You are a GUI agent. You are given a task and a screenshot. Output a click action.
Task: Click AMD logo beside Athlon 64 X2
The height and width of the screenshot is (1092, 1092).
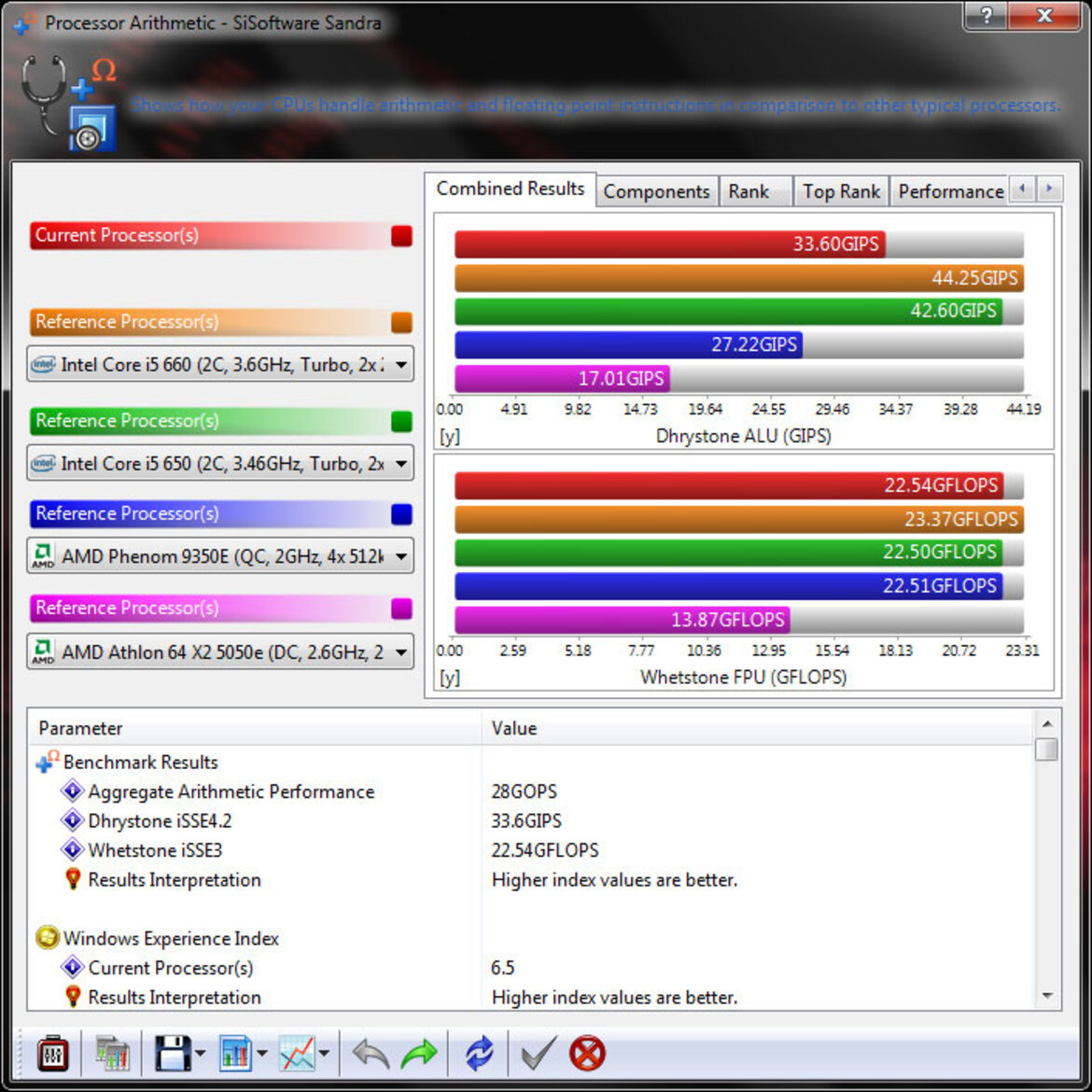[43, 651]
